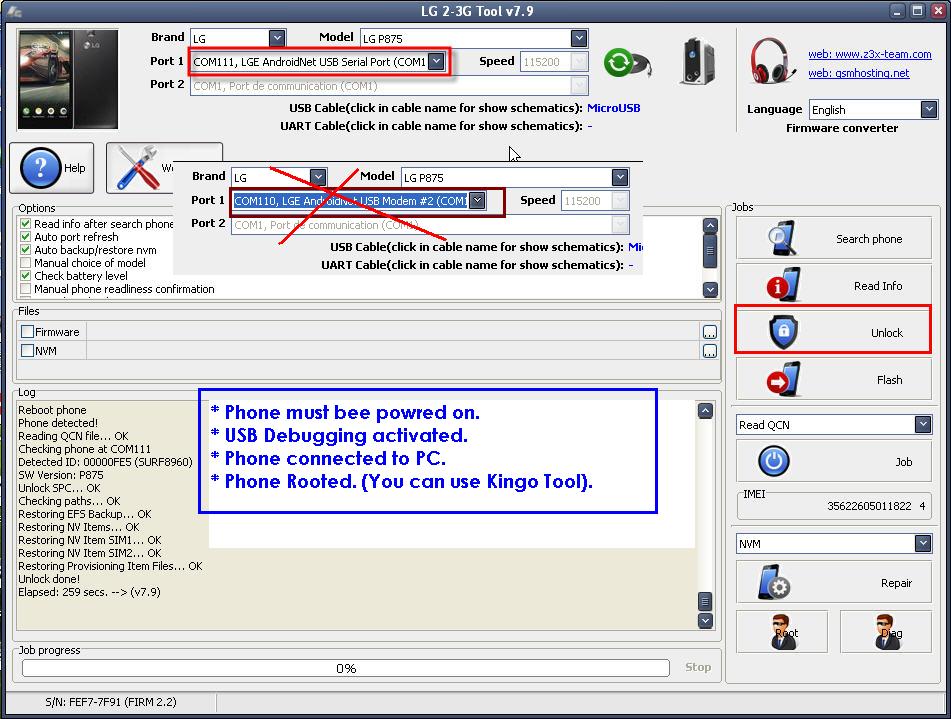Image resolution: width=951 pixels, height=719 pixels.
Task: Click the computer tower icon
Action: 696,61
